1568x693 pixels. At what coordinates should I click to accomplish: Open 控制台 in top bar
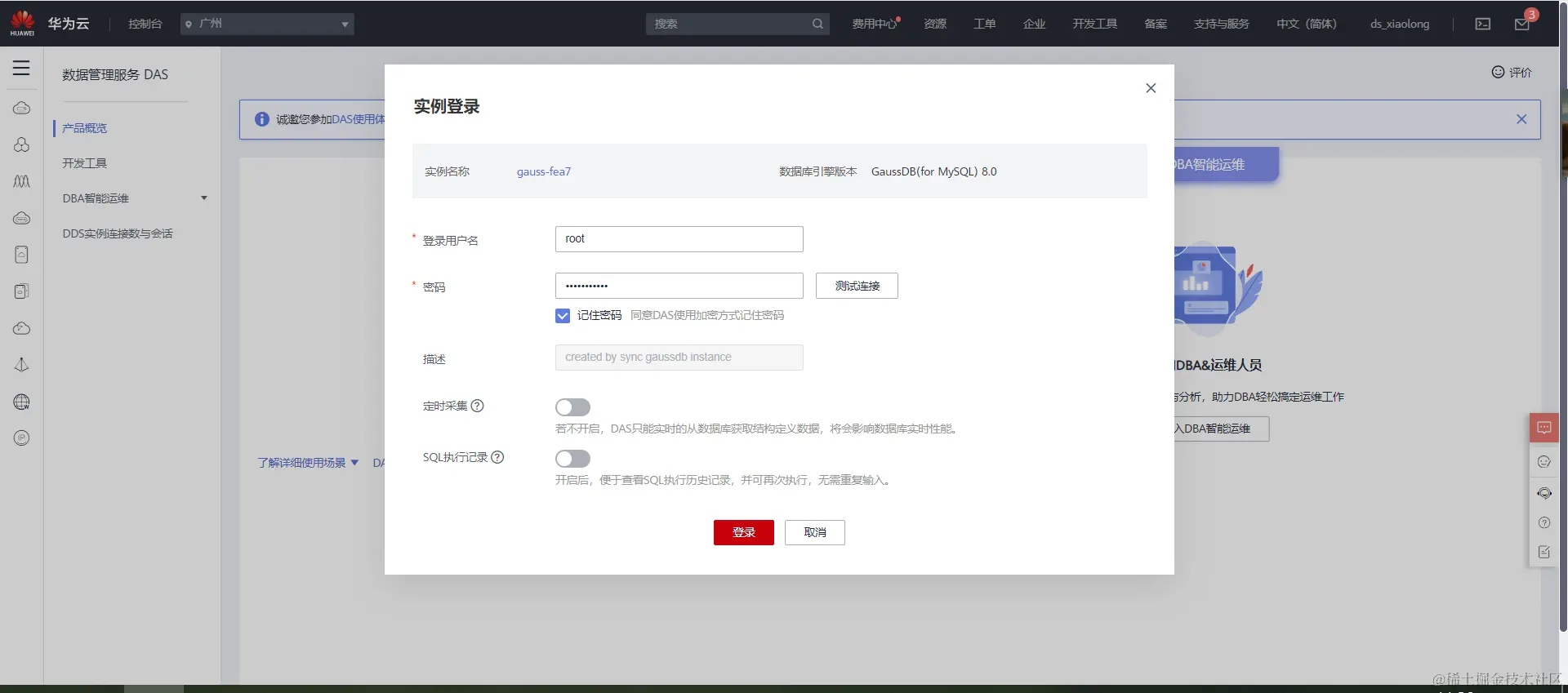pos(145,24)
